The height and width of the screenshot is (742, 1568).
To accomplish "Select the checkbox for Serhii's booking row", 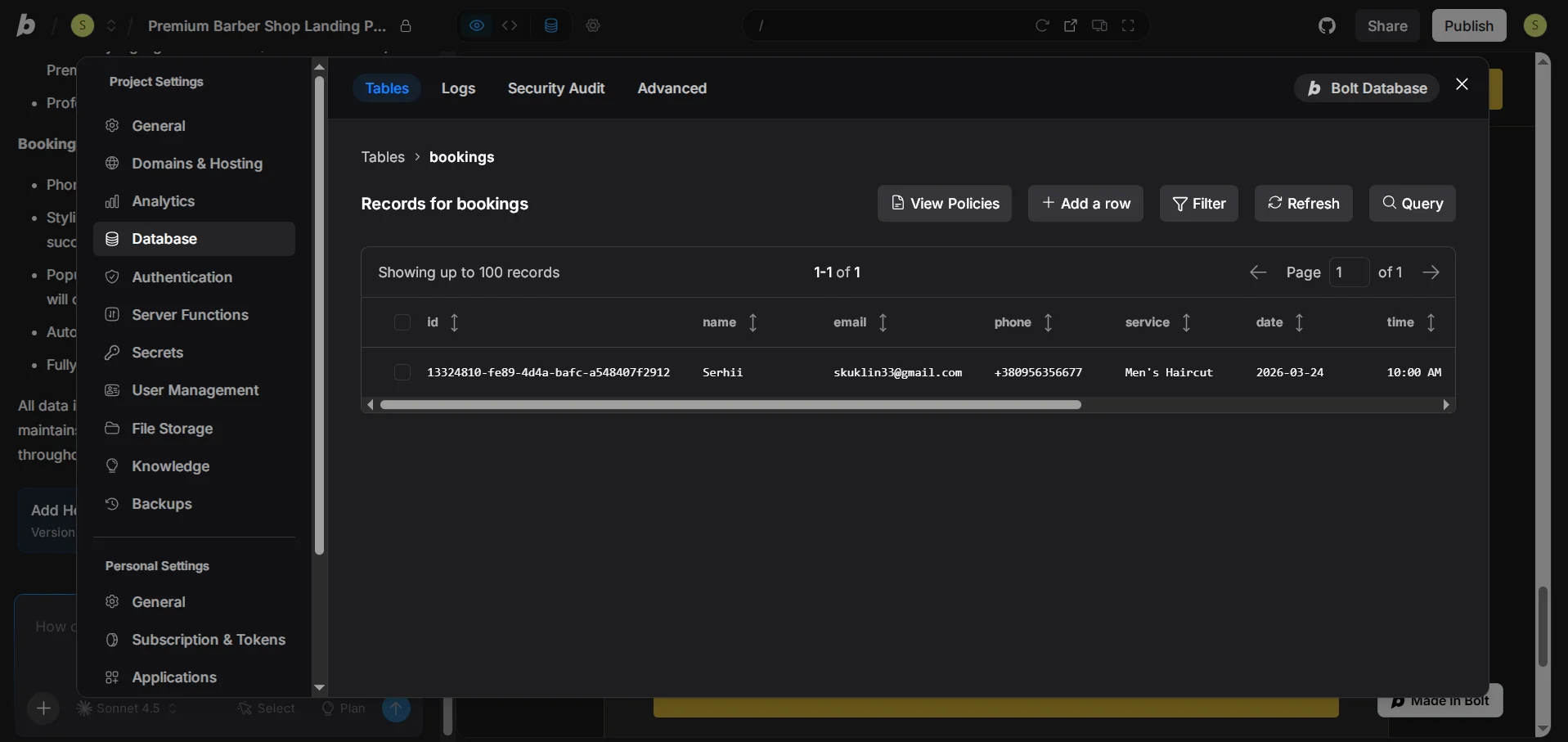I will pyautogui.click(x=402, y=372).
